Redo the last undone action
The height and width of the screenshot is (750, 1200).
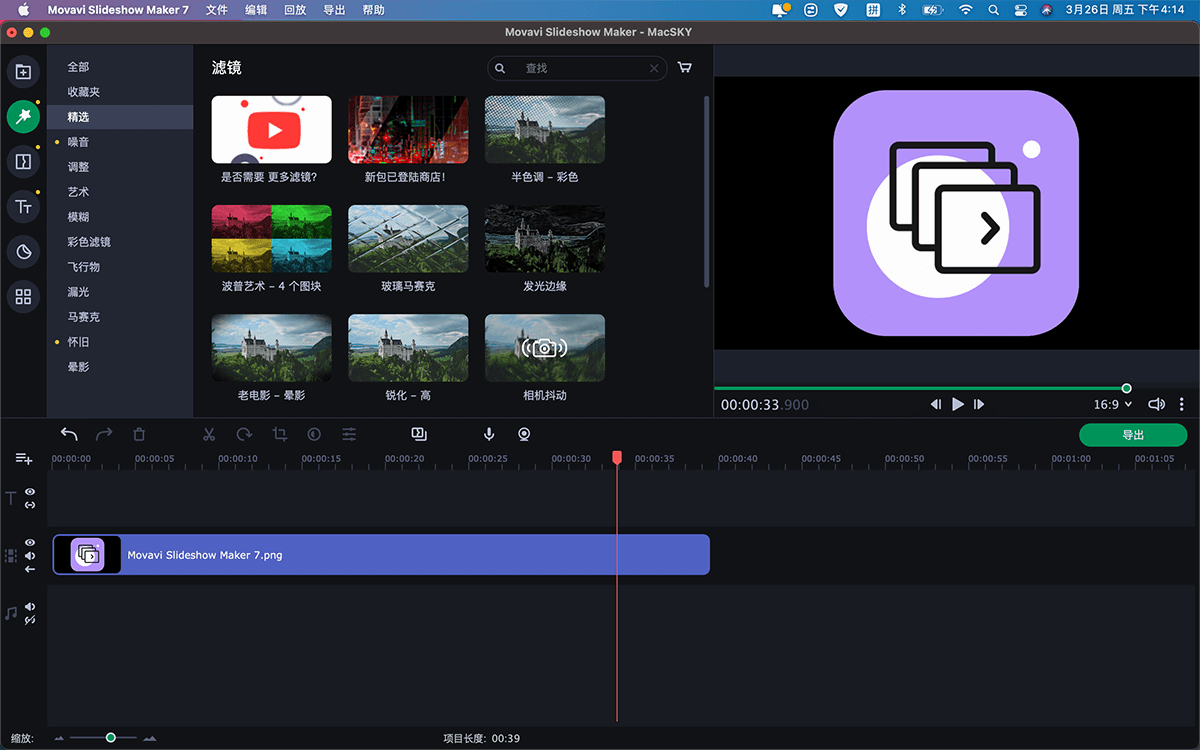click(104, 434)
